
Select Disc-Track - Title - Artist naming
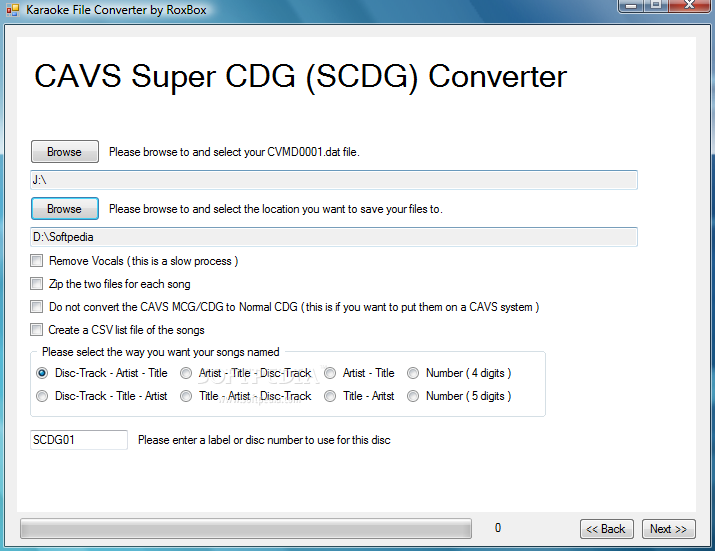(x=42, y=396)
